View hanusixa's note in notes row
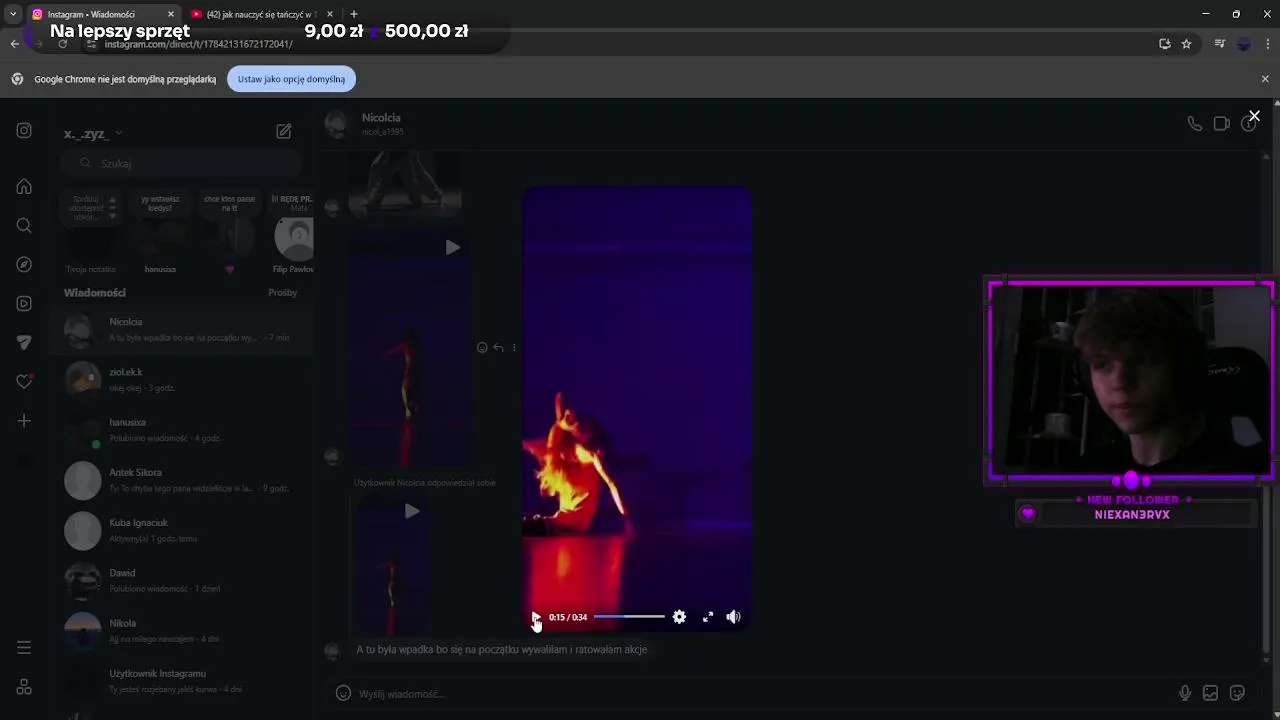This screenshot has width=1280, height=720. click(x=160, y=232)
